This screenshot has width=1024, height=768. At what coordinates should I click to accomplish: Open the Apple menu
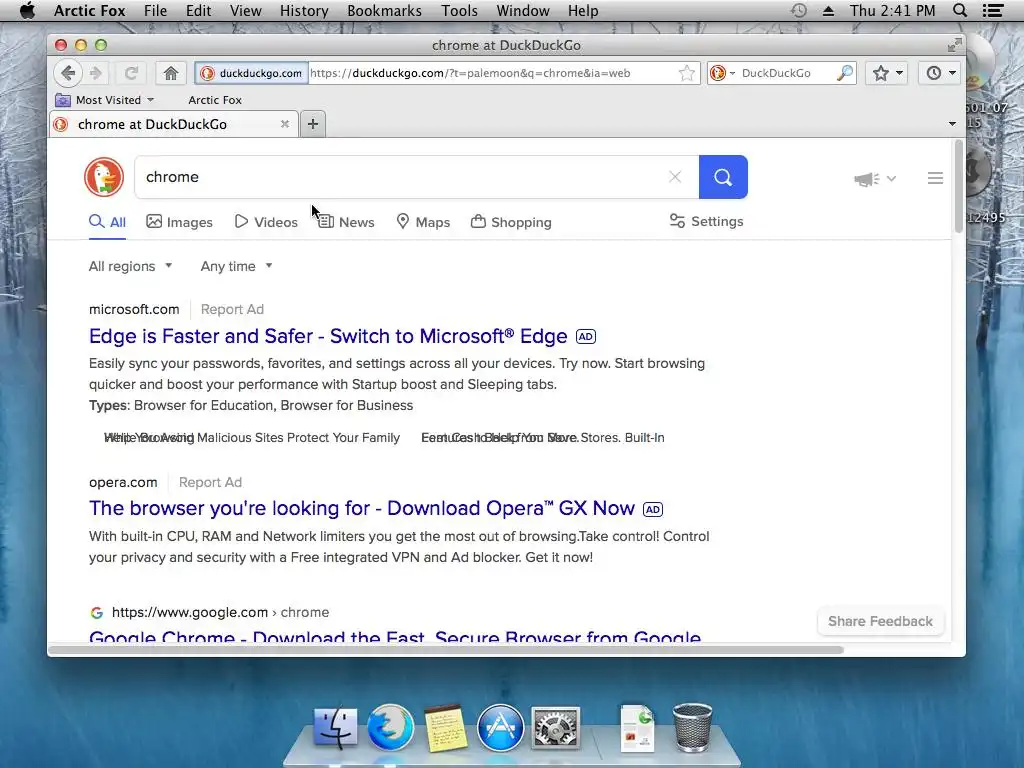coord(27,10)
